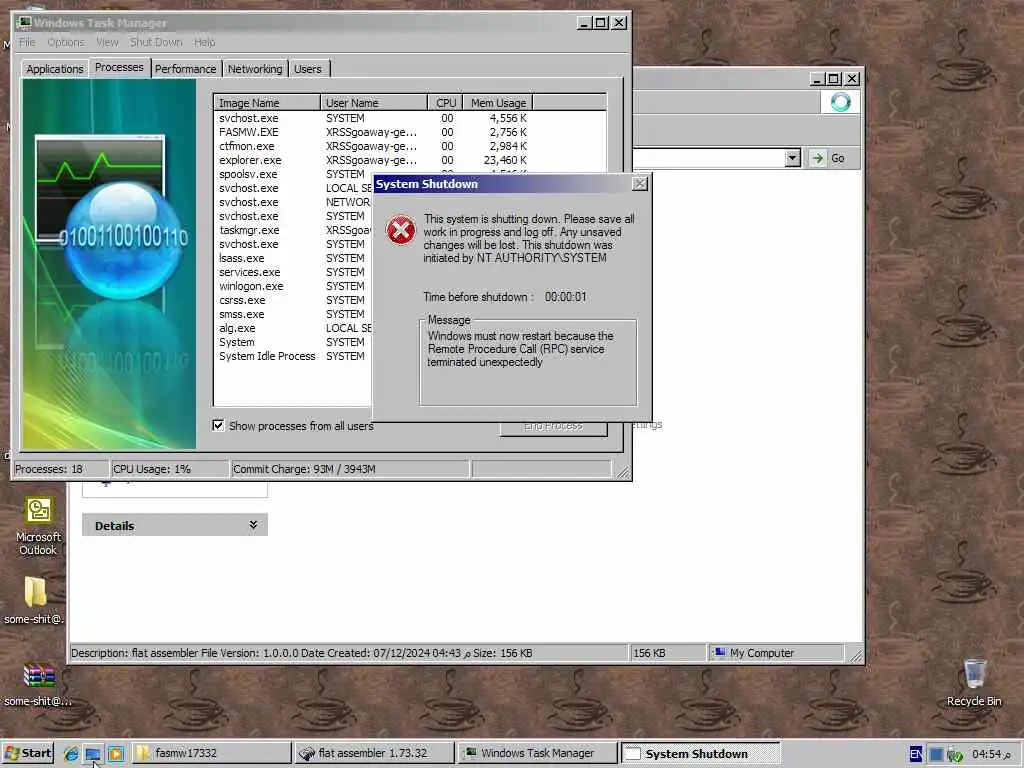Viewport: 1024px width, 768px height.
Task: Switch to the Networking tab
Action: click(x=255, y=69)
